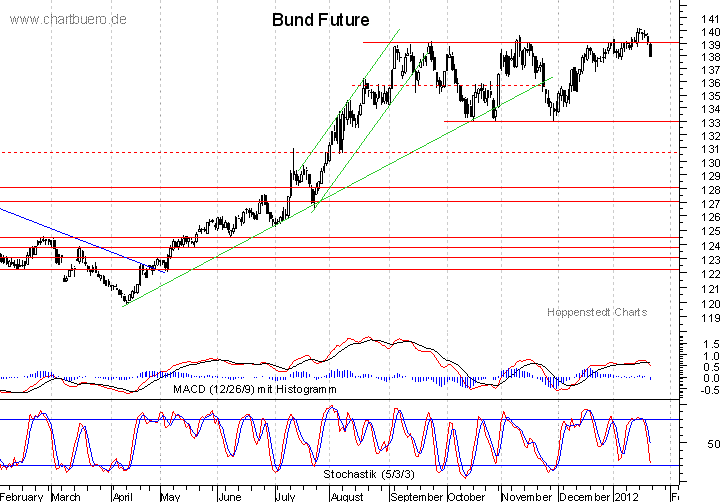Viewport: 723px width, 502px height.
Task: Click the 135 price axis value
Action: pos(710,96)
